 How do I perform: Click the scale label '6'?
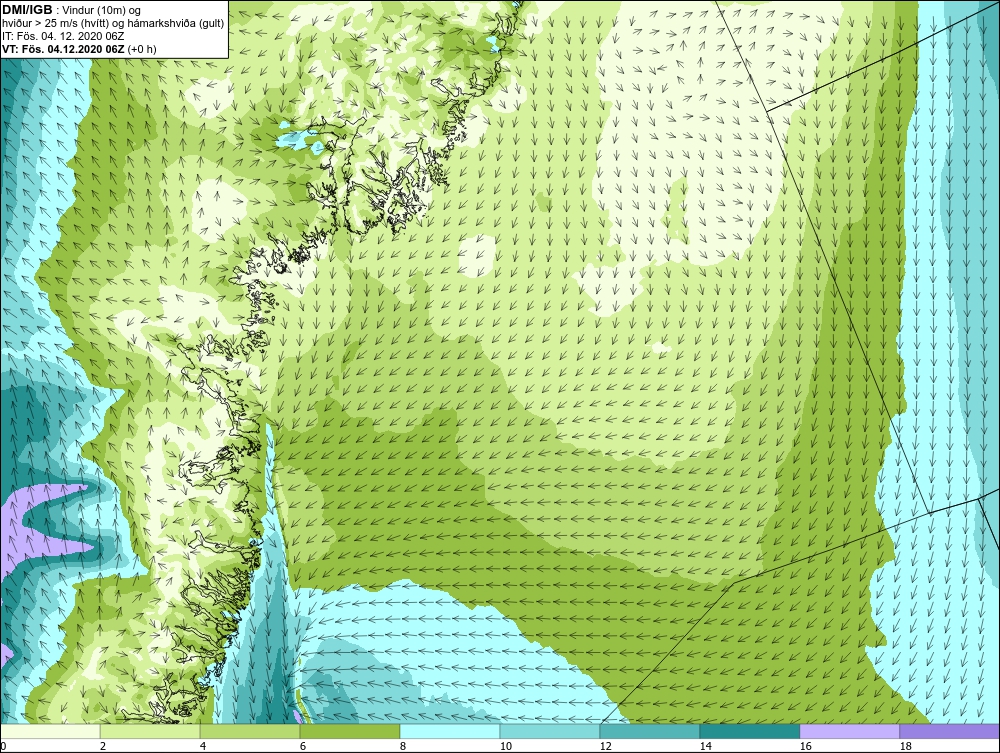303,746
